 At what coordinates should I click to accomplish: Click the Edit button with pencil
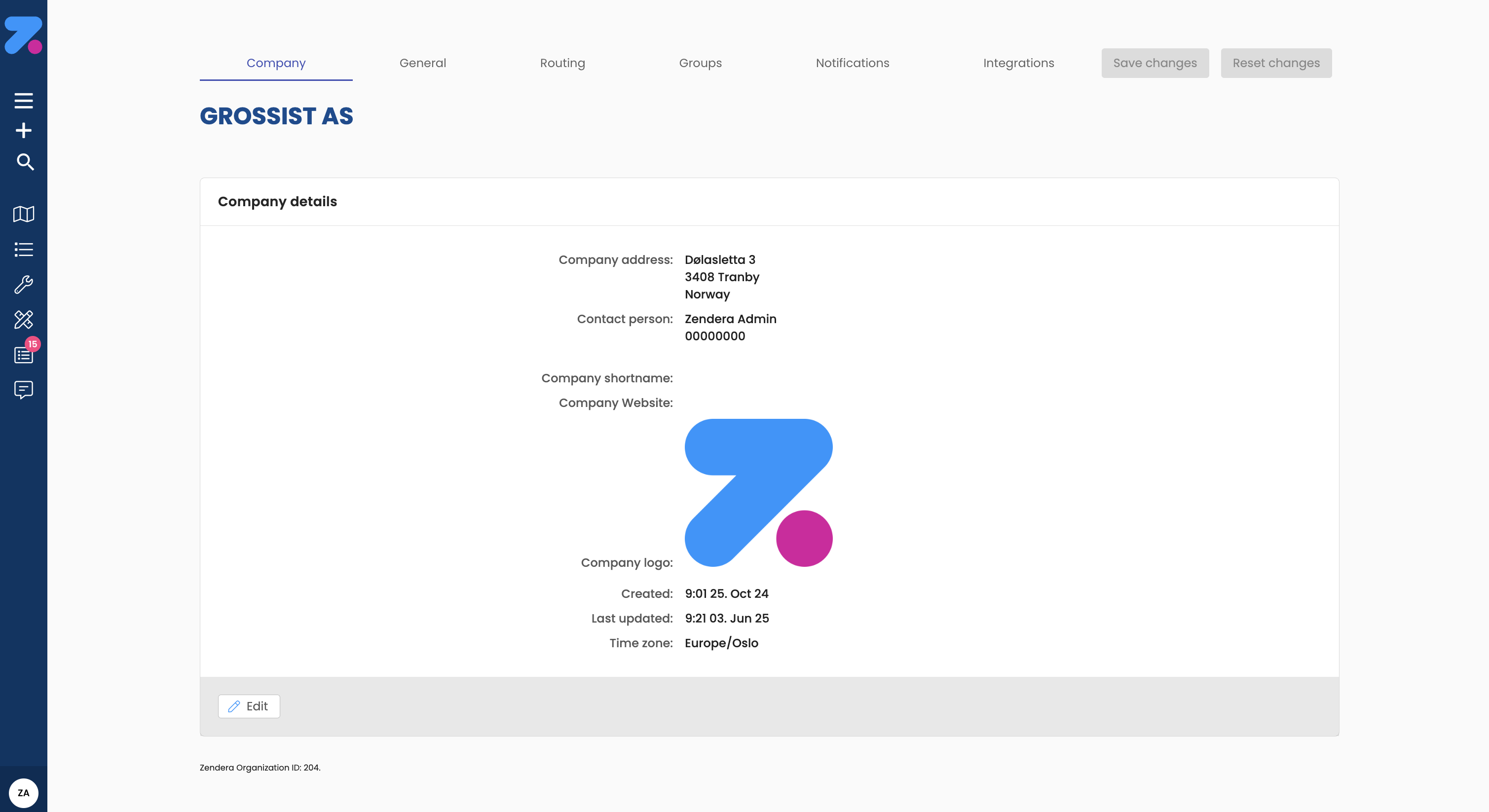click(249, 706)
